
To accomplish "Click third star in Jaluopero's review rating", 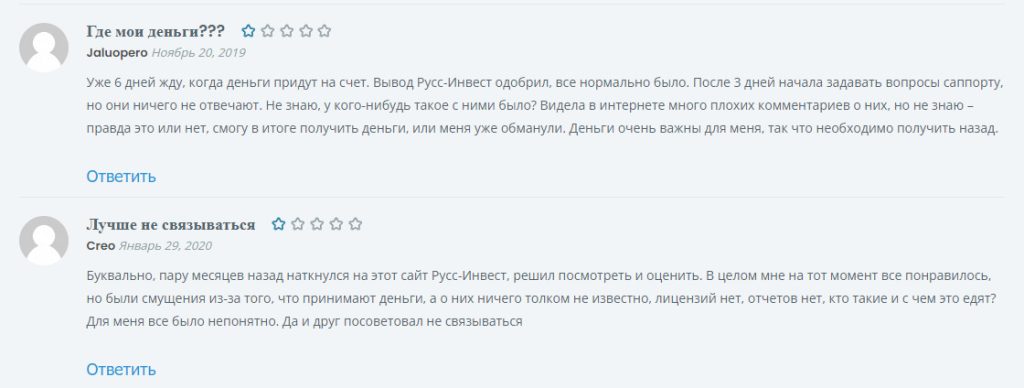I will click(x=287, y=31).
